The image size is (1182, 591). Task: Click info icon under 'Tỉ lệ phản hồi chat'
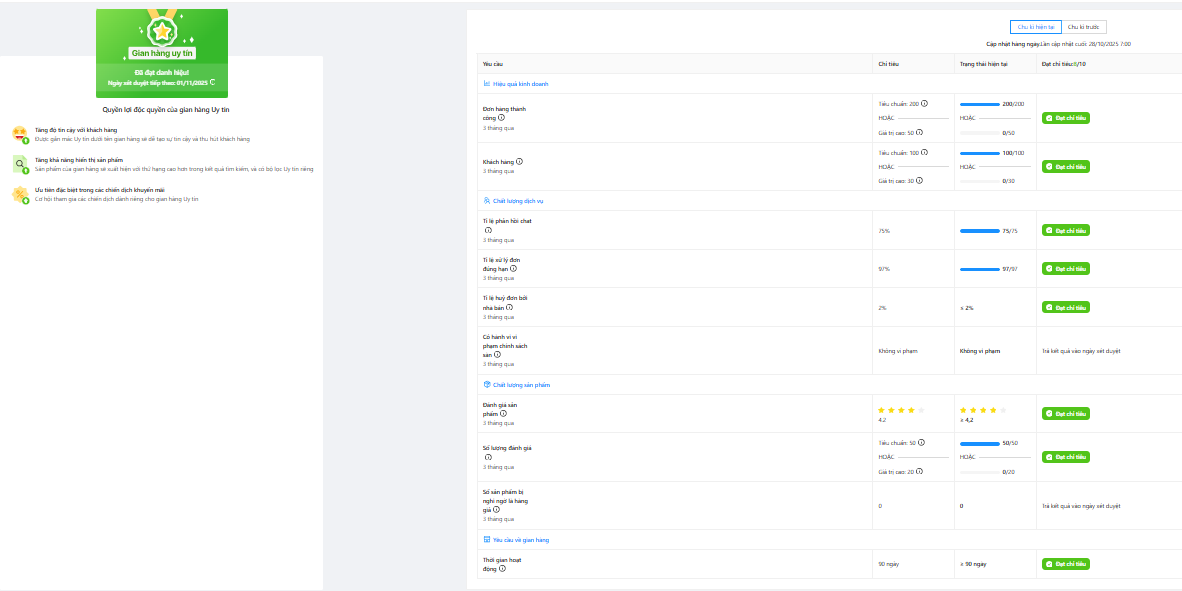(486, 230)
